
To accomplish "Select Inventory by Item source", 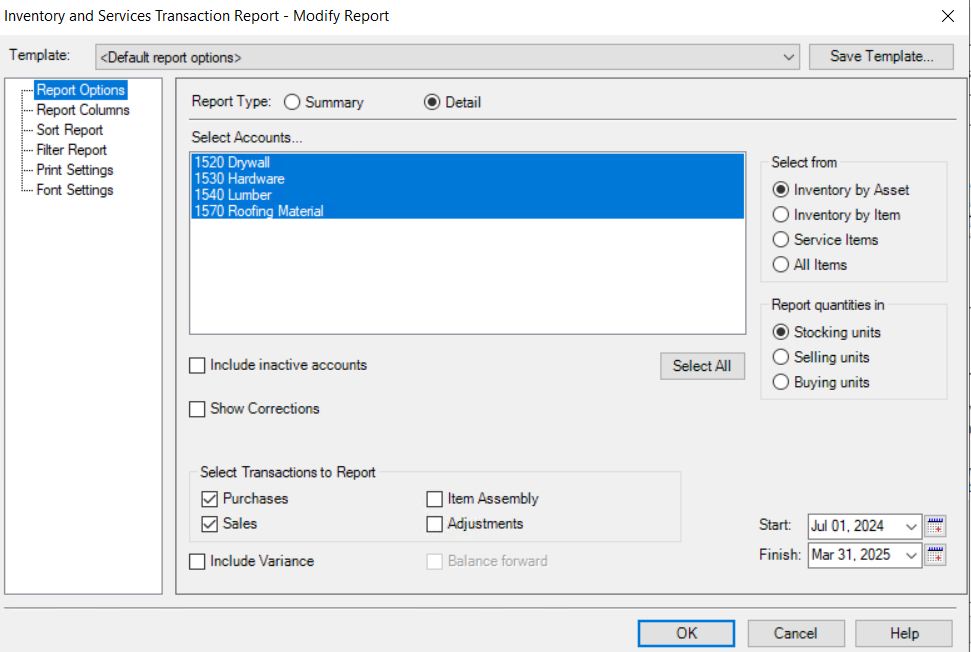I will [780, 214].
